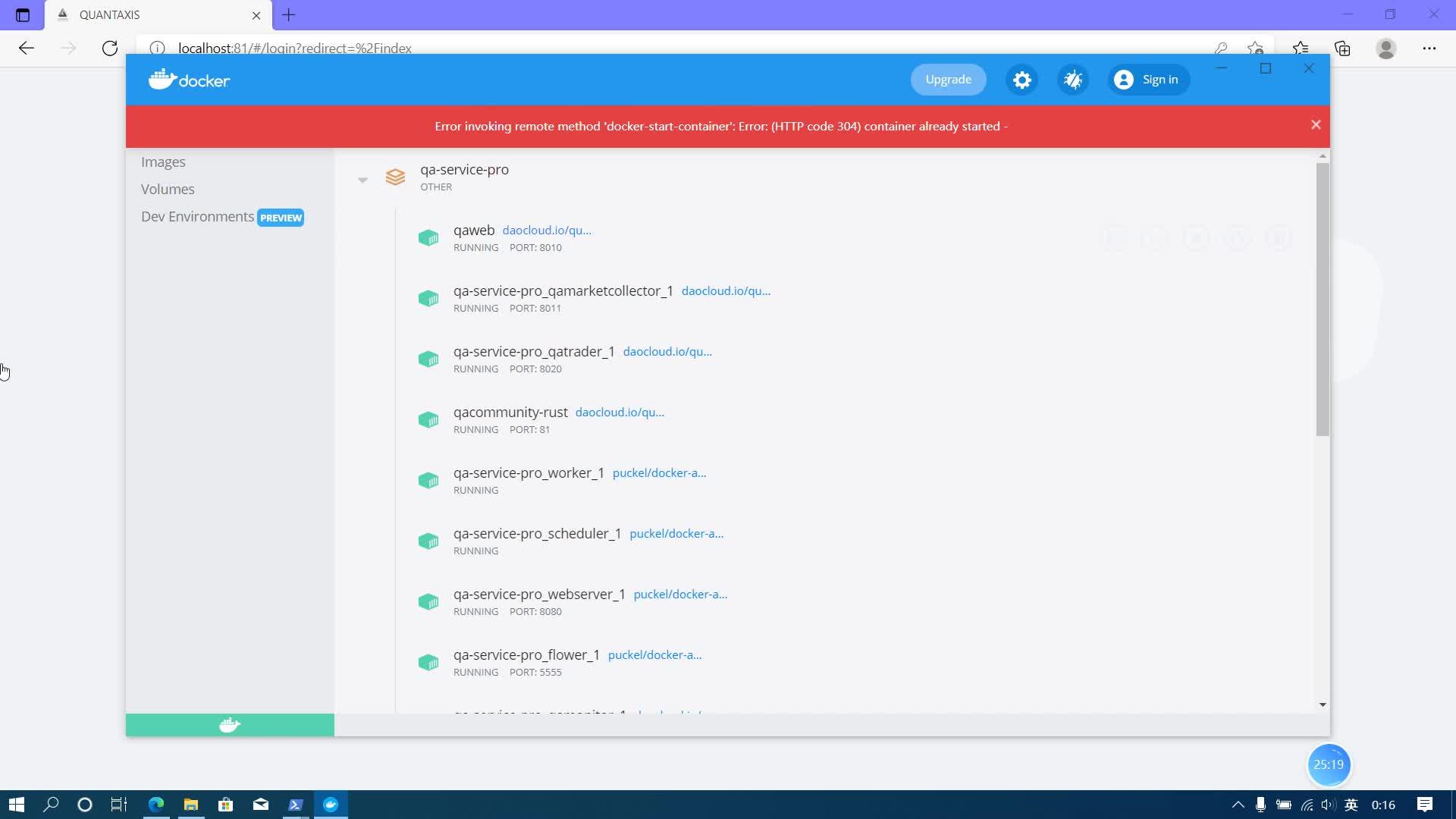This screenshot has height=819, width=1456.
Task: Click the Sign in button
Action: [1148, 80]
